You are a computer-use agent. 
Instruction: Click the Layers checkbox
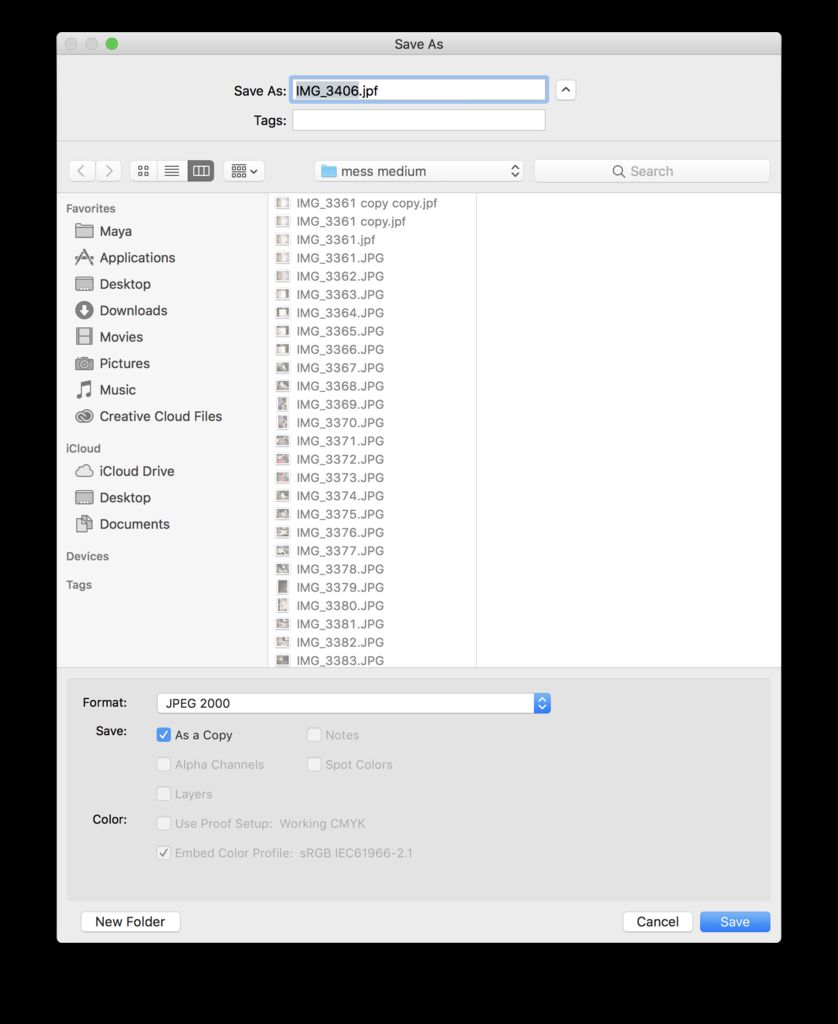pos(163,794)
